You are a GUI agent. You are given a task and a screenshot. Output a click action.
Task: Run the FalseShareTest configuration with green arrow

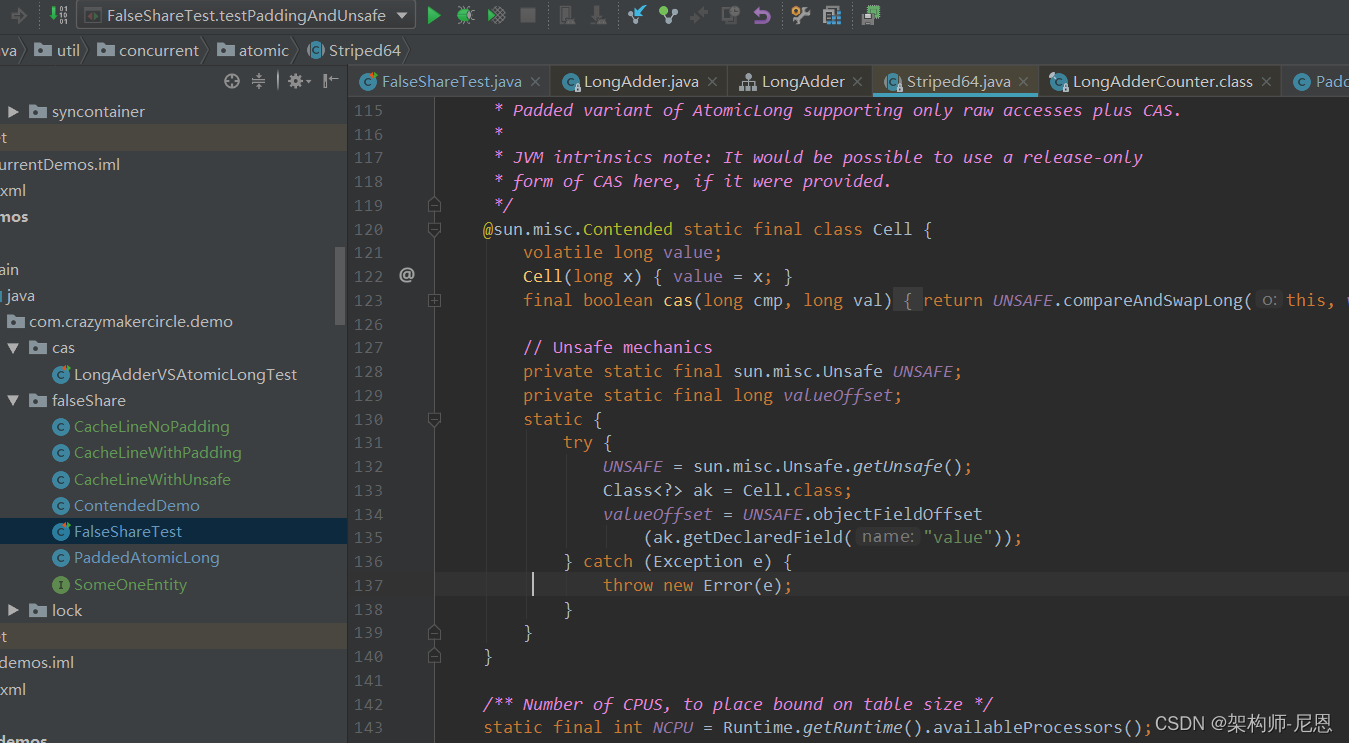tap(434, 15)
